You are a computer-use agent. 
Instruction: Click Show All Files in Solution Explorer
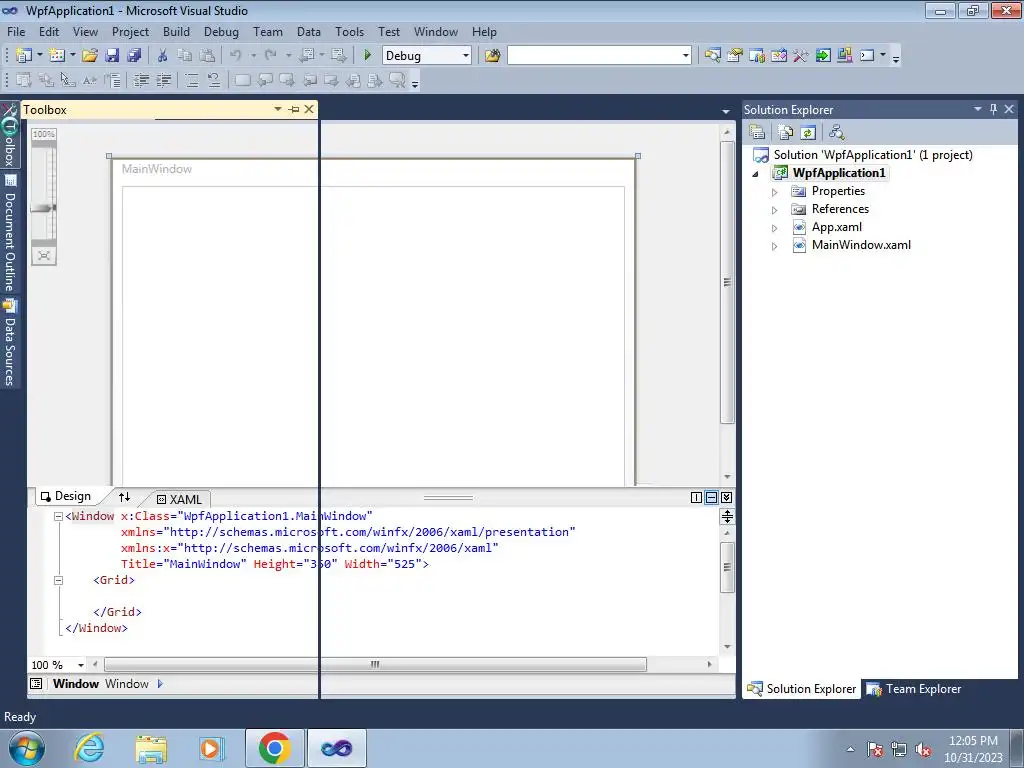pos(786,133)
